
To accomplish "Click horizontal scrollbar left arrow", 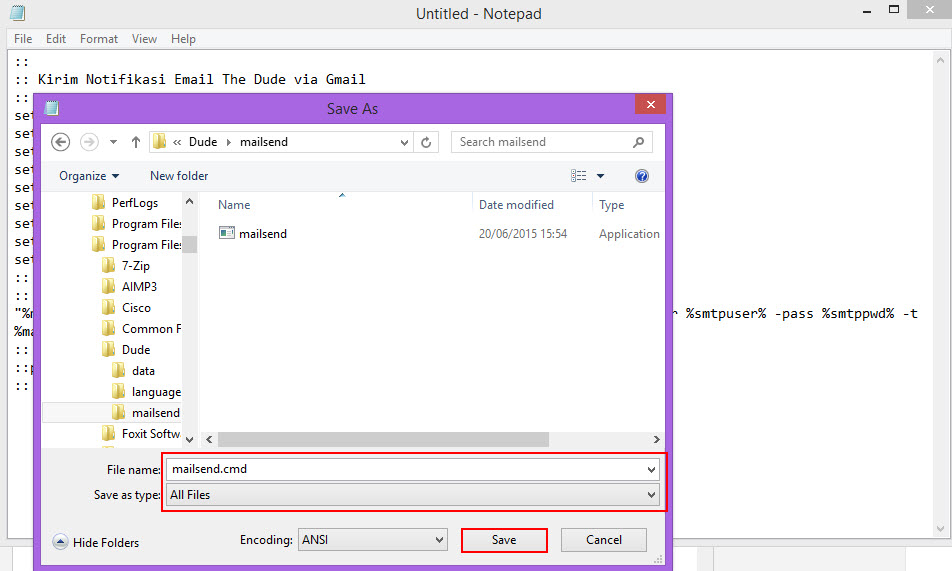I will coord(209,439).
